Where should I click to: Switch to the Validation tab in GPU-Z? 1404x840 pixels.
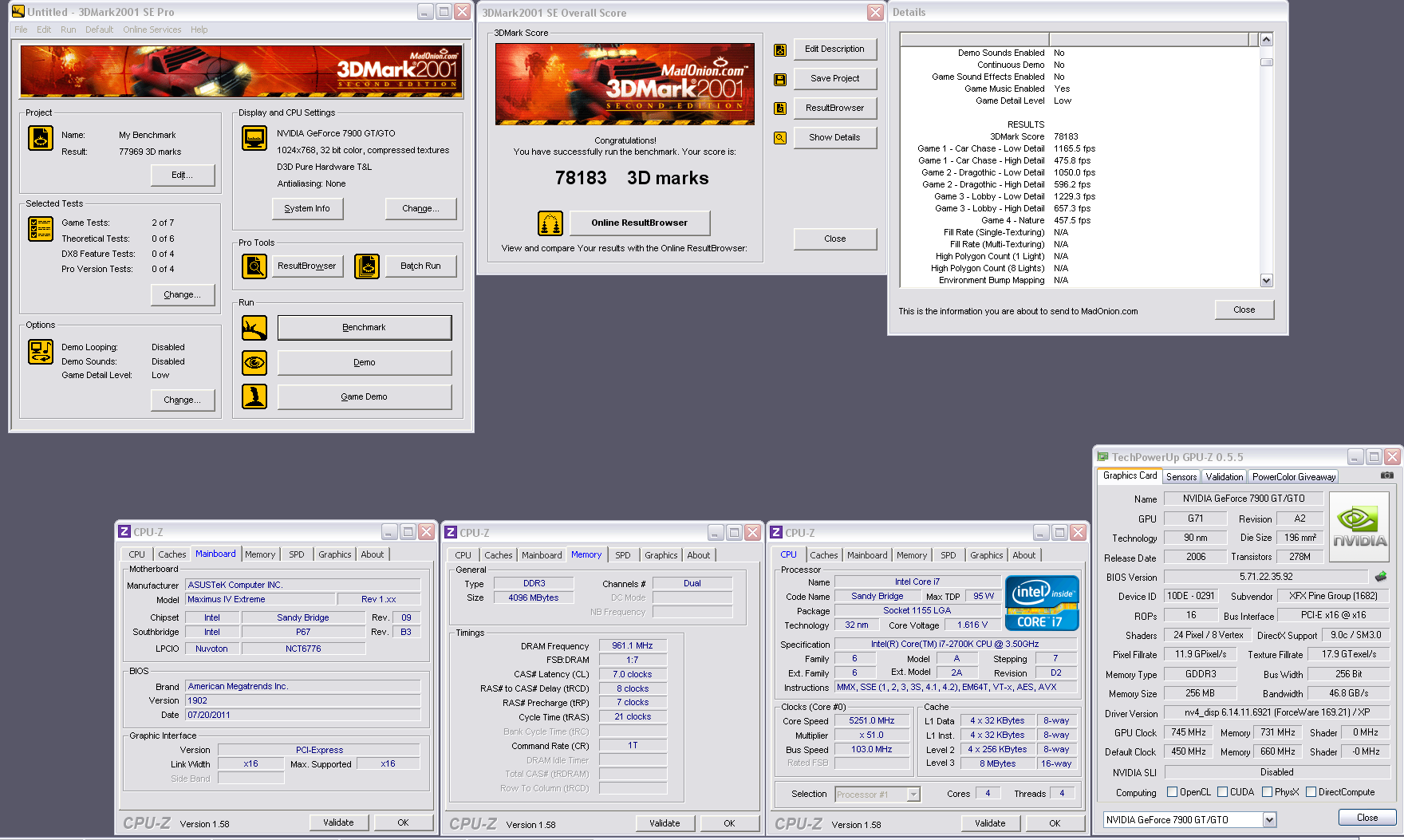click(1225, 477)
